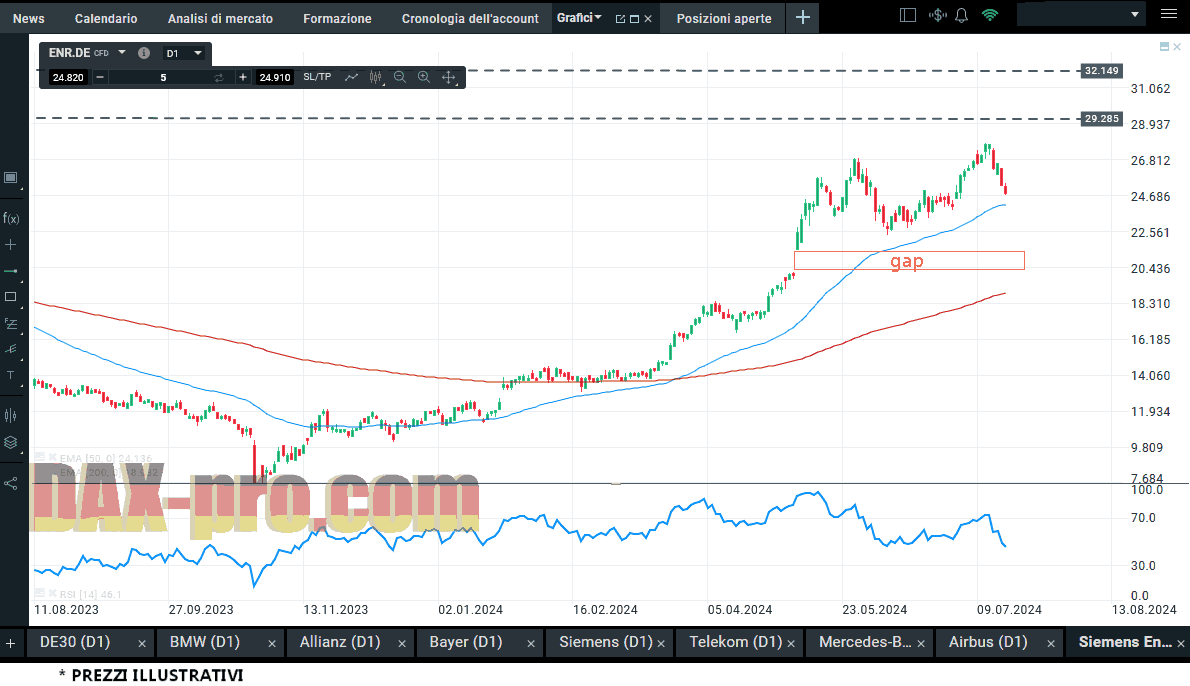Open the price alerts dollar icon
The width and height of the screenshot is (1190, 686).
937,15
